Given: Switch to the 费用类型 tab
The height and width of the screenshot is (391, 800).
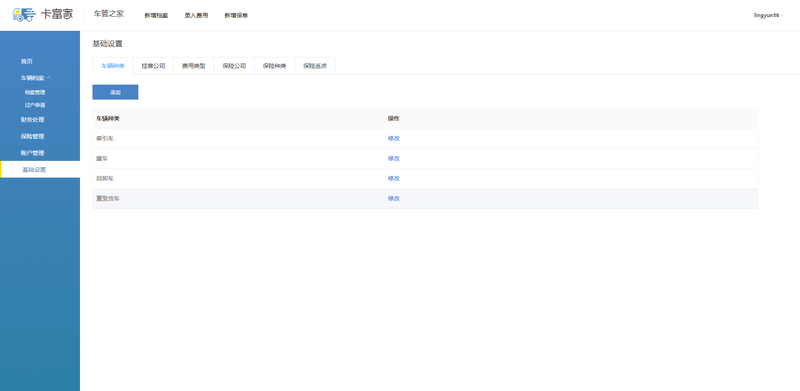Looking at the screenshot, I should click(194, 66).
